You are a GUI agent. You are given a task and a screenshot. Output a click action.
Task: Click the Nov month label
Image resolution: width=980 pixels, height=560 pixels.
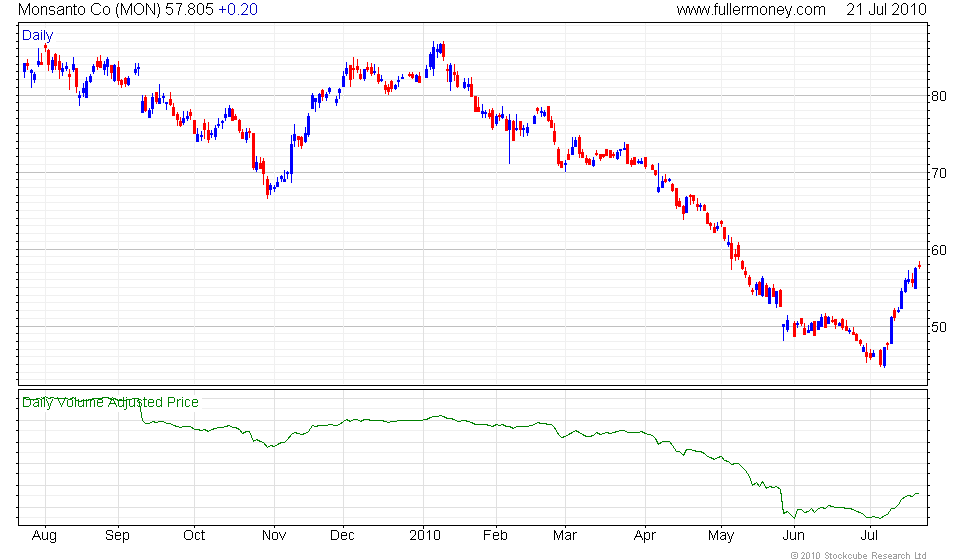[274, 536]
